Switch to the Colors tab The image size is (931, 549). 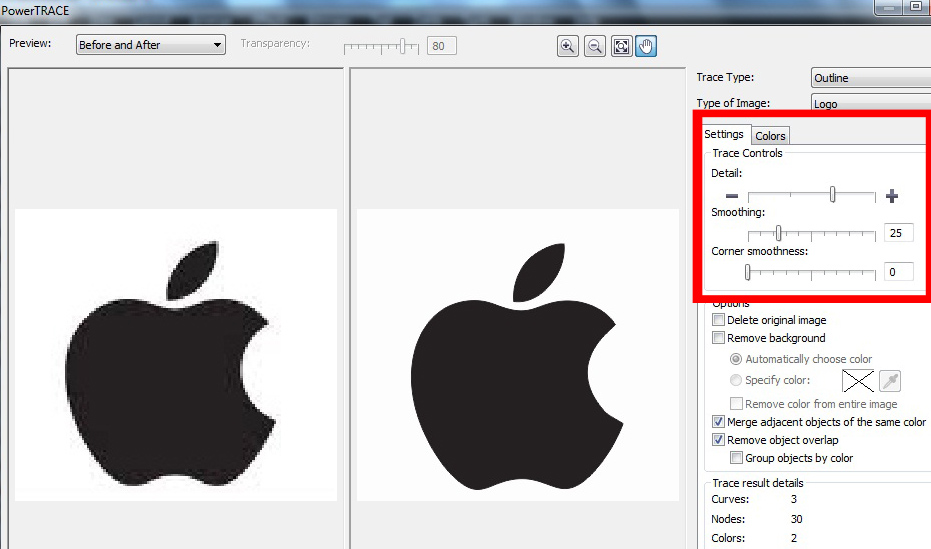tap(770, 136)
